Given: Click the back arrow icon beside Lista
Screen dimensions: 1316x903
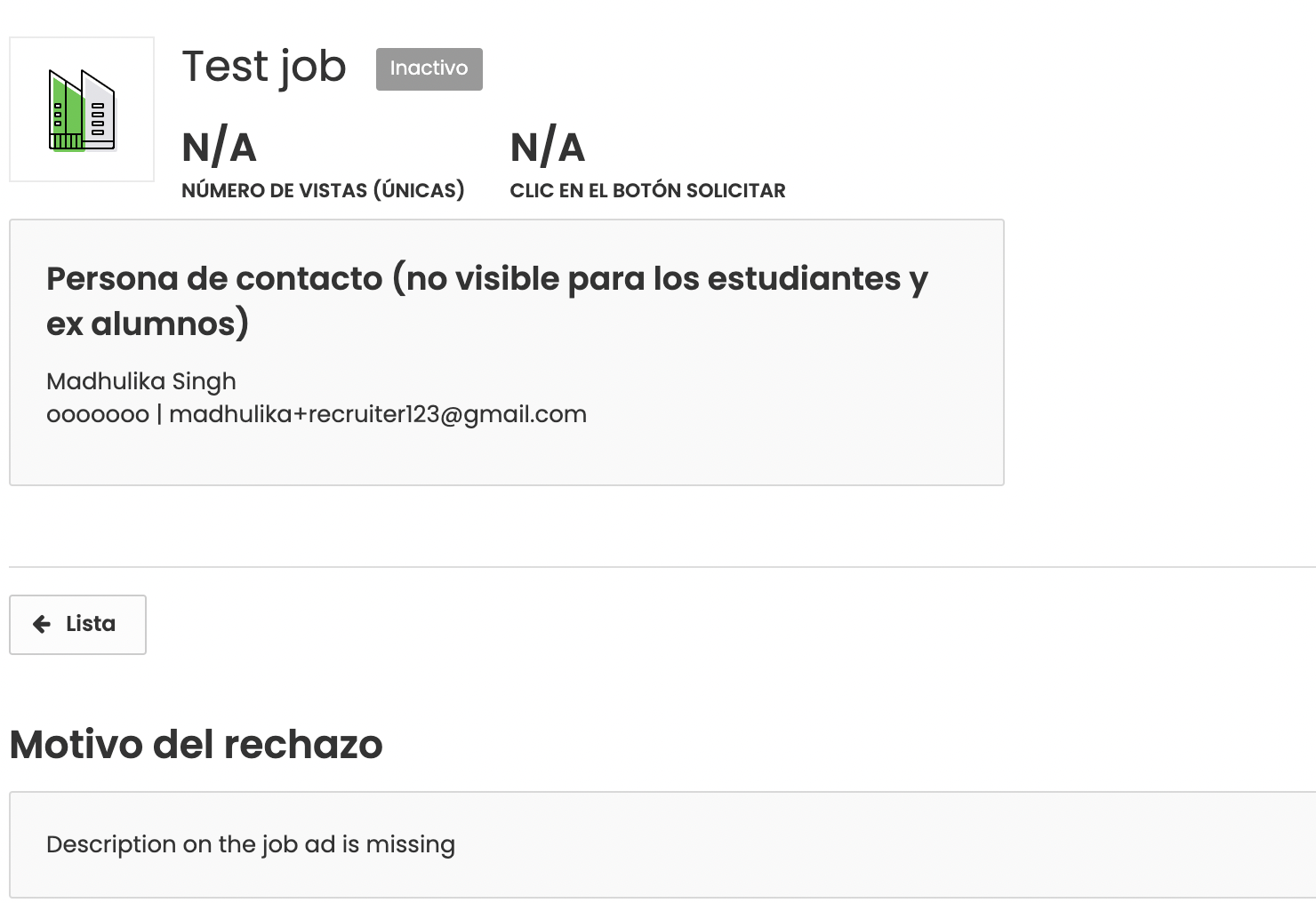Looking at the screenshot, I should 42,625.
